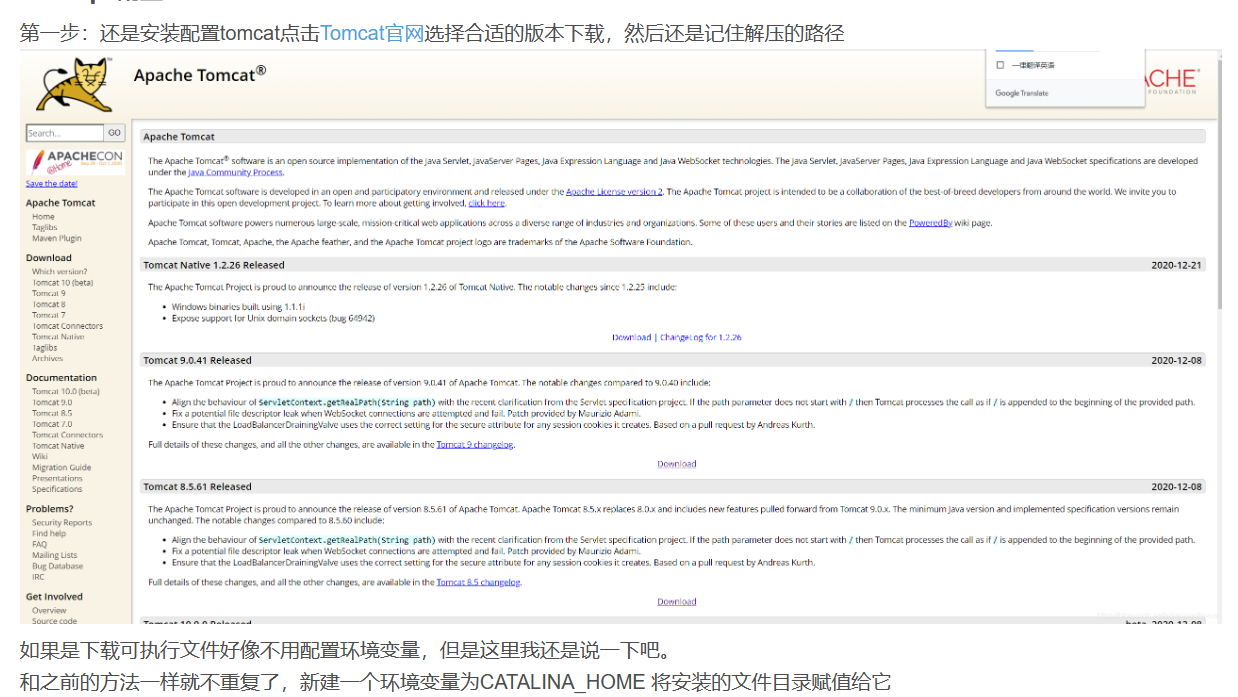This screenshot has width=1238, height=697.
Task: Select Tomcat 7 under Download
Action: pos(48,315)
